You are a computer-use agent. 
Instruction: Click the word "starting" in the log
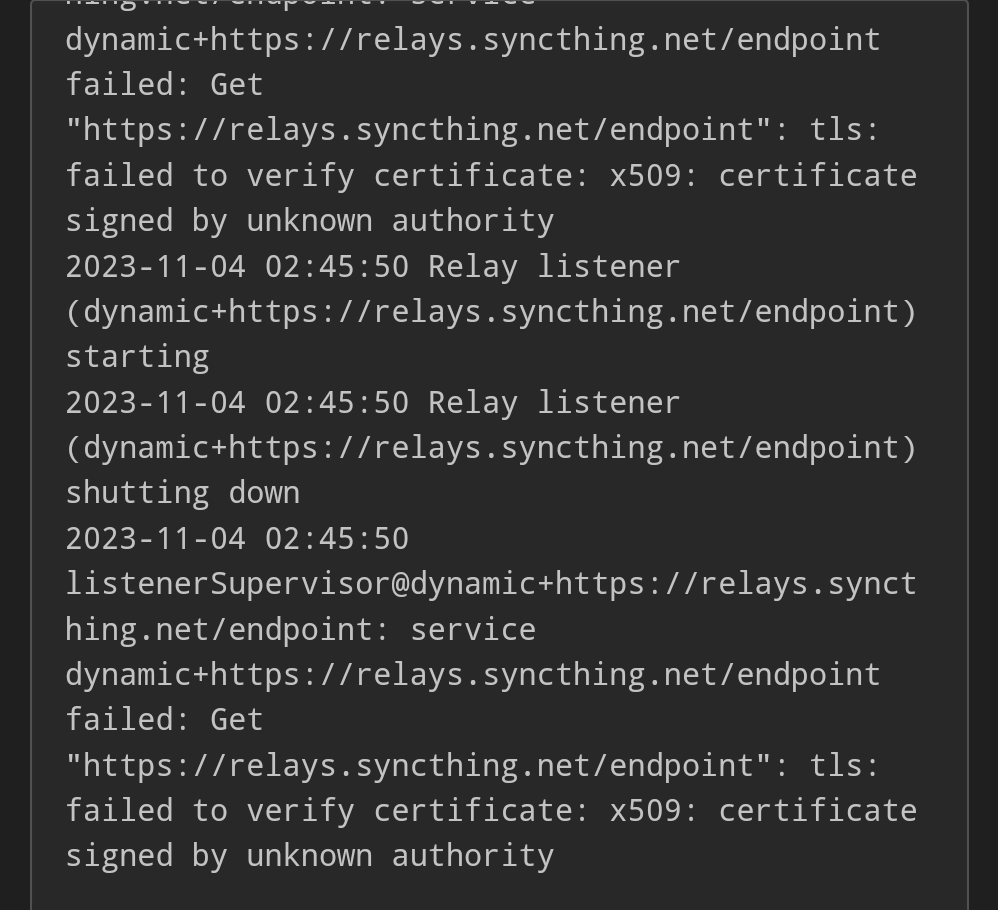point(137,357)
